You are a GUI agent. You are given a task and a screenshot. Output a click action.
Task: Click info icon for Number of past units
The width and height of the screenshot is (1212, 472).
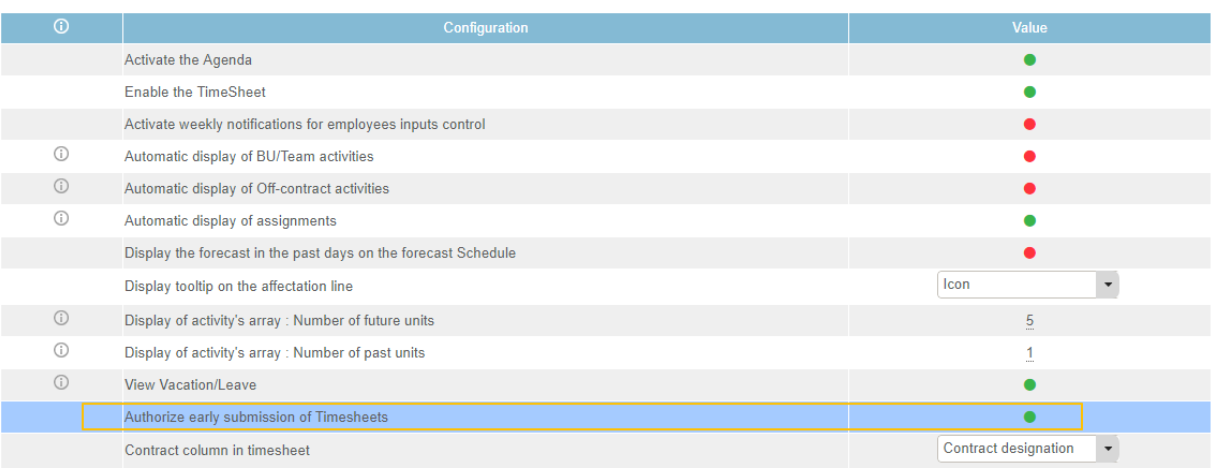61,351
